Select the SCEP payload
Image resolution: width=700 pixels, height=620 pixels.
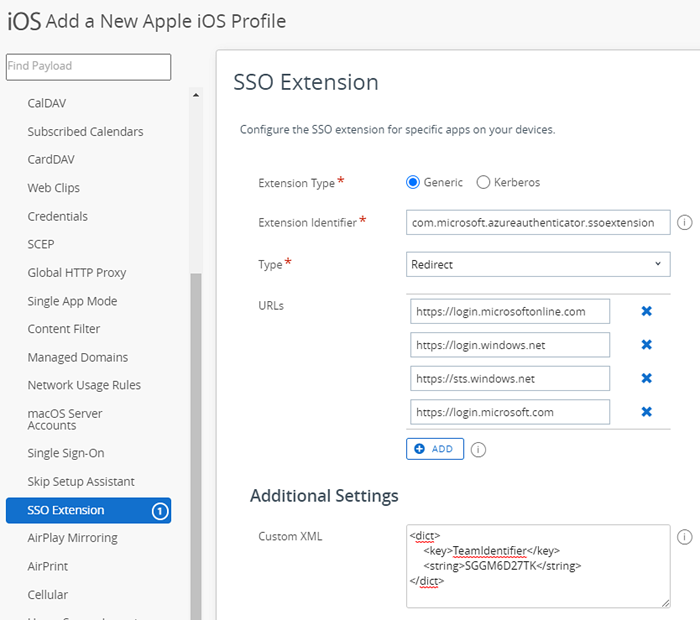click(41, 244)
